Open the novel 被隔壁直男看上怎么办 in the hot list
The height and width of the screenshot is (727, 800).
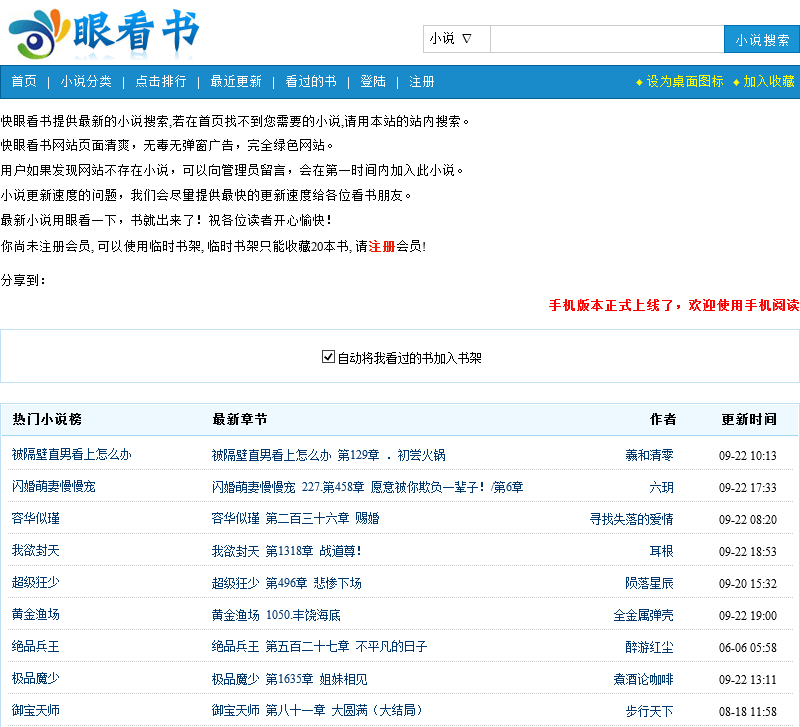pos(71,455)
